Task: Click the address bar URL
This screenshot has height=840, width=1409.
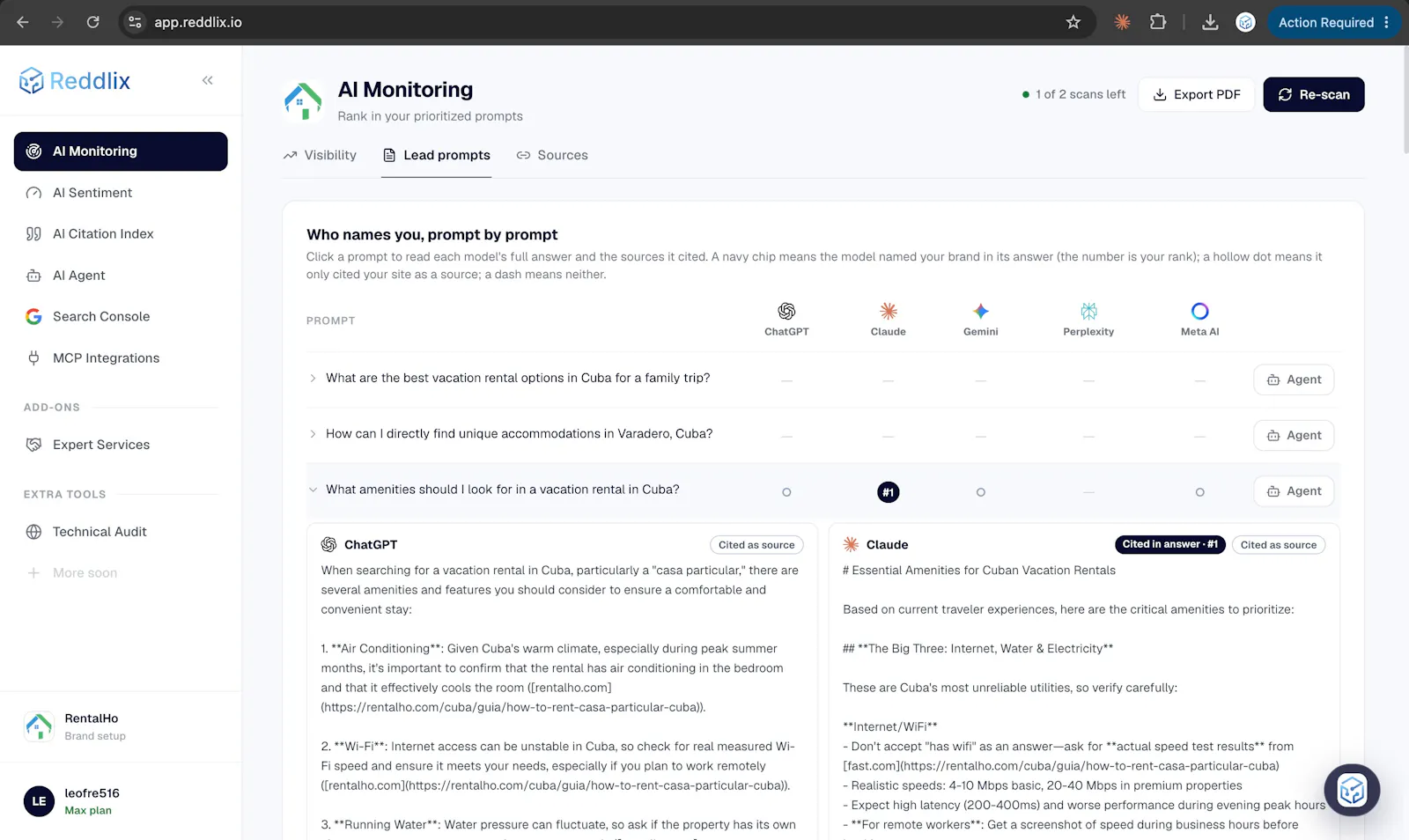Action: 198,22
